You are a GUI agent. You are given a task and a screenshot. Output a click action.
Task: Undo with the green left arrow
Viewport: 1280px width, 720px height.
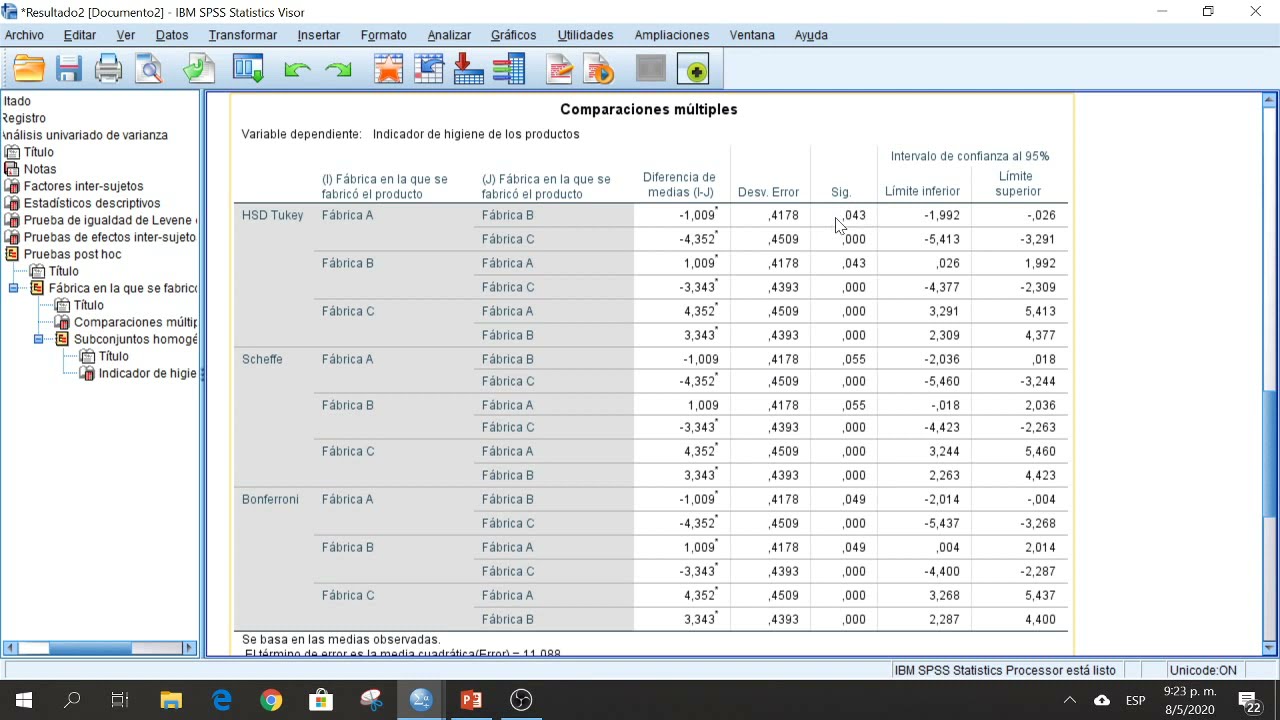click(297, 70)
